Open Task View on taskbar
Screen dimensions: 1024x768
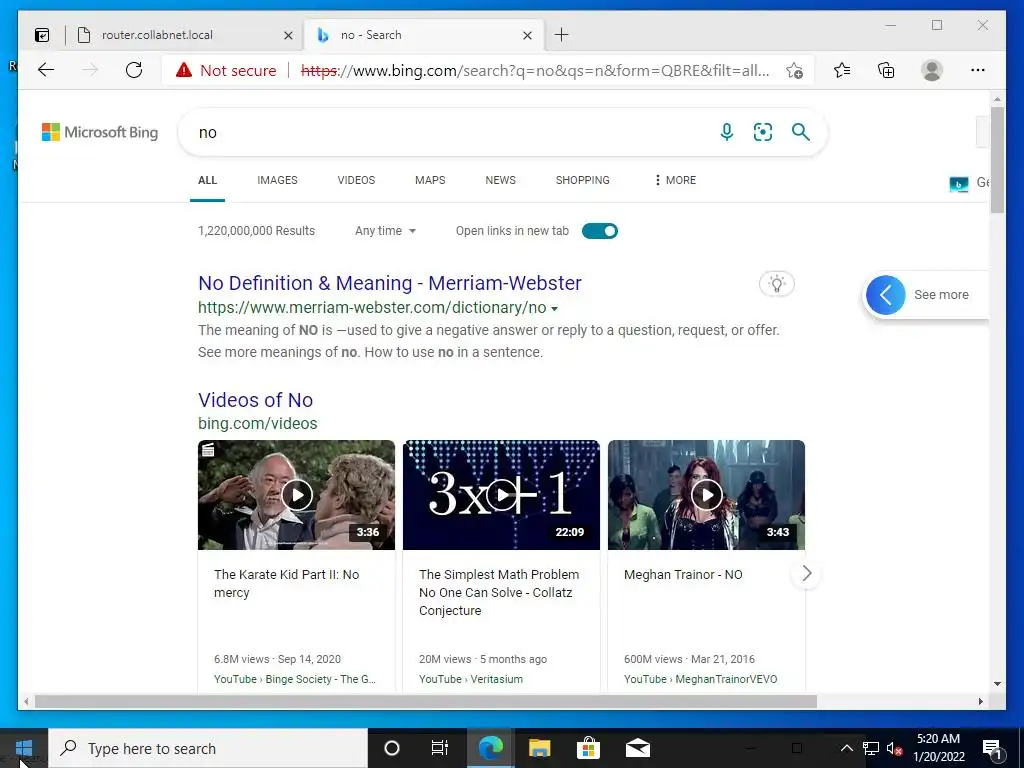point(440,748)
